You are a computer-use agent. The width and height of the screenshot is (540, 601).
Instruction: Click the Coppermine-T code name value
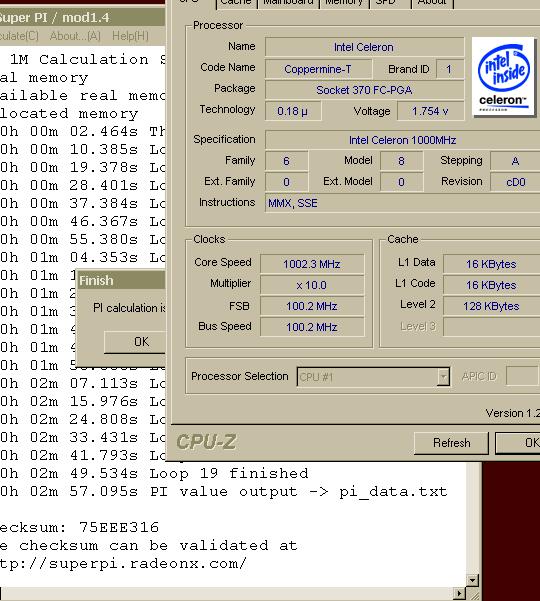coord(318,69)
